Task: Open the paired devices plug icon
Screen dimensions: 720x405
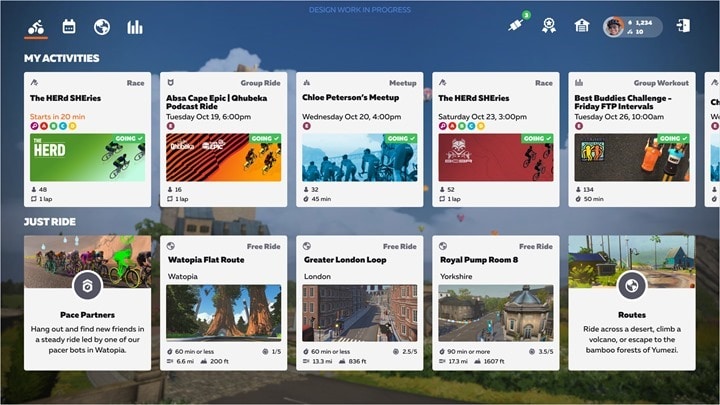Action: (x=516, y=25)
